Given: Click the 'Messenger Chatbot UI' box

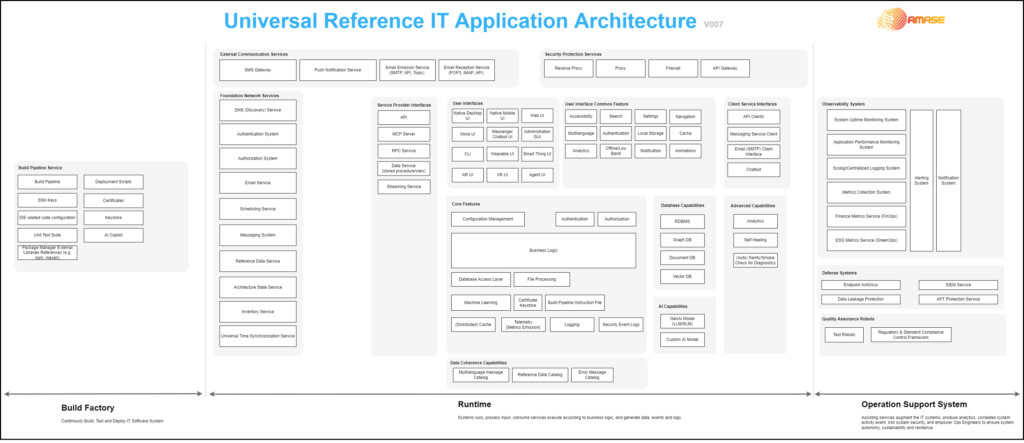Looking at the screenshot, I should [x=502, y=135].
